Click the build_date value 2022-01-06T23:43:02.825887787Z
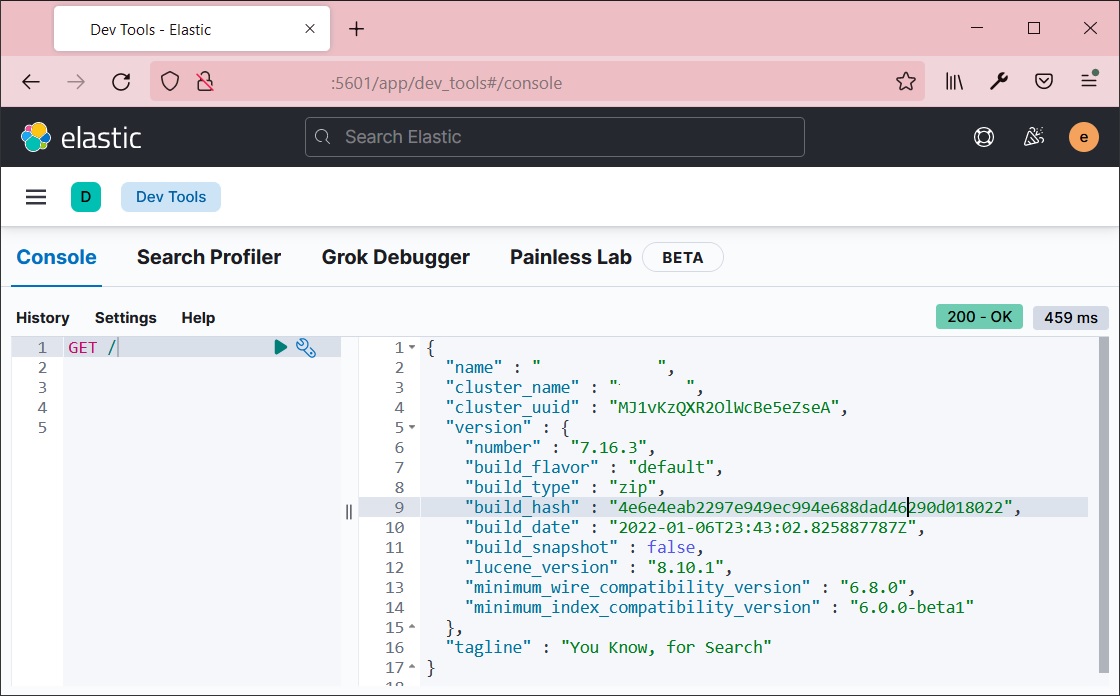 762,528
